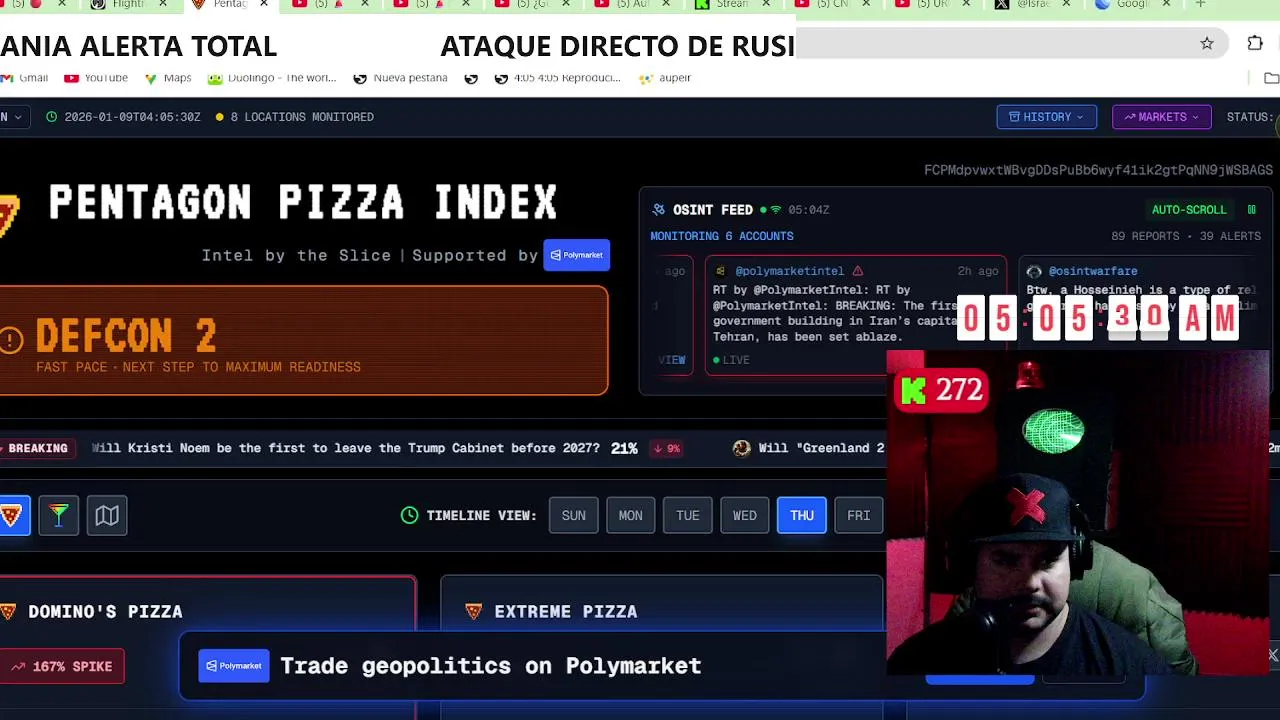The width and height of the screenshot is (1280, 720).
Task: Click the green wifi signal icon
Action: click(775, 210)
